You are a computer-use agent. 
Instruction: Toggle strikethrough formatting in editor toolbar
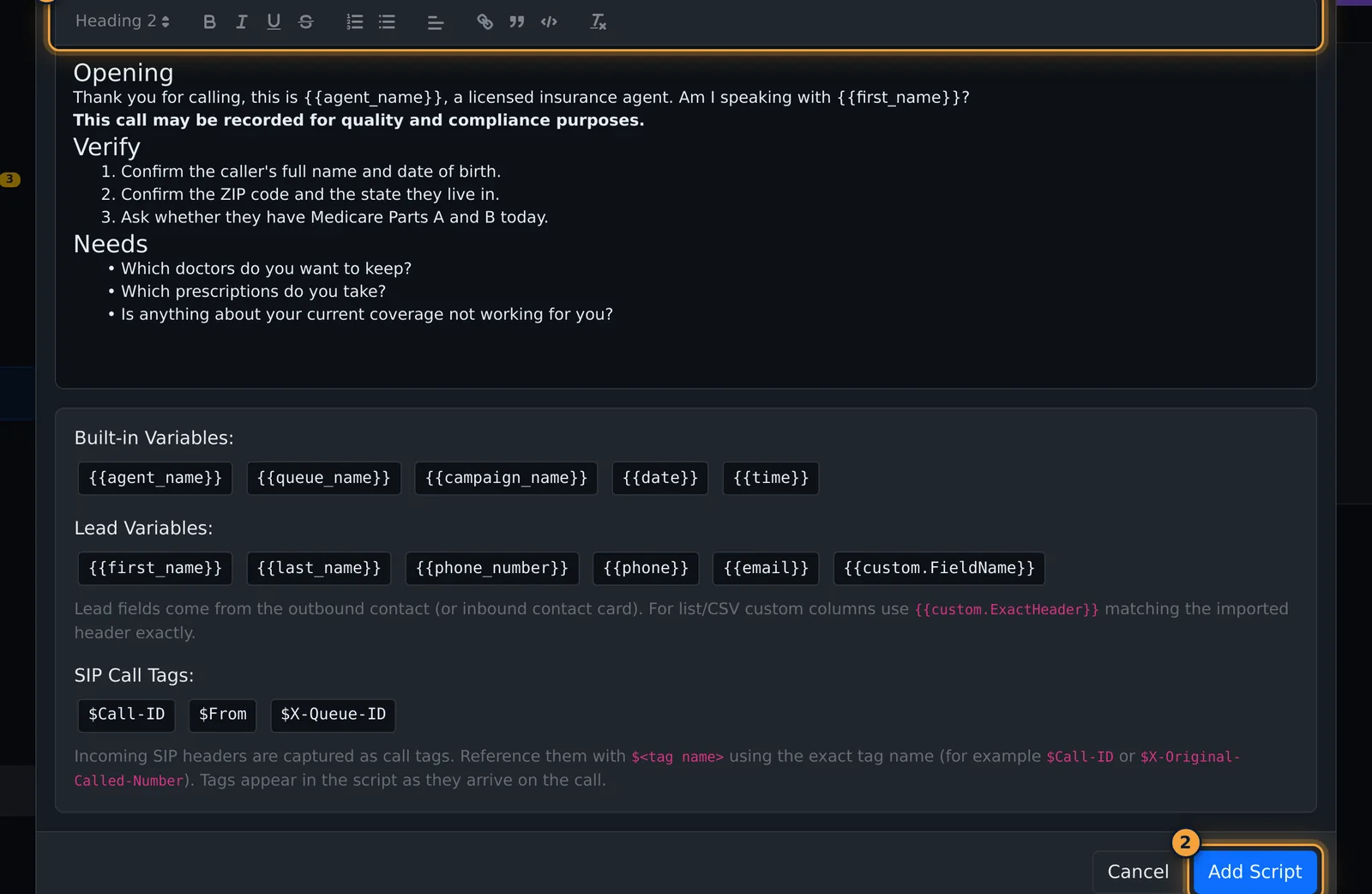(306, 22)
